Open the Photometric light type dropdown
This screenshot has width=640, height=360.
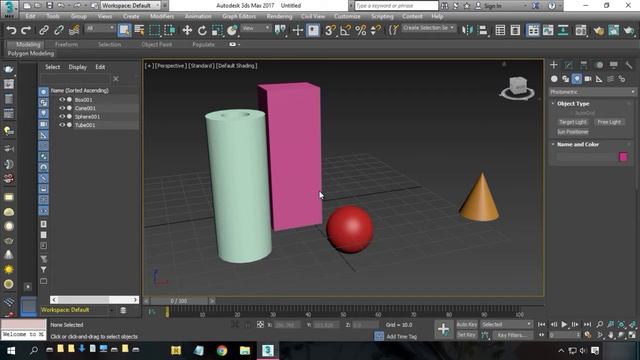592,92
